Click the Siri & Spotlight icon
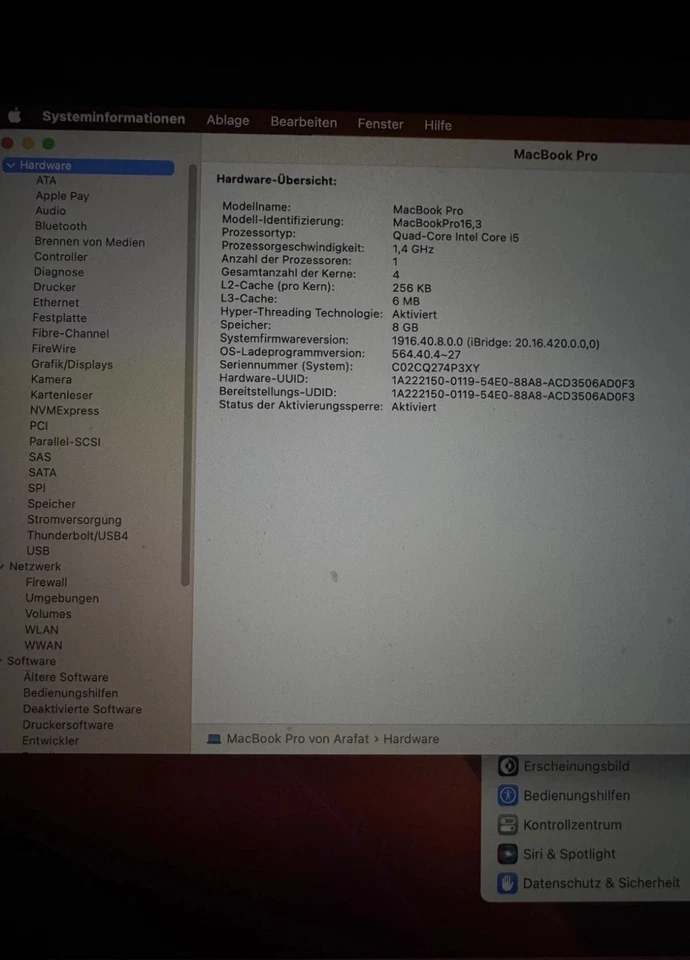The width and height of the screenshot is (690, 960). 508,853
